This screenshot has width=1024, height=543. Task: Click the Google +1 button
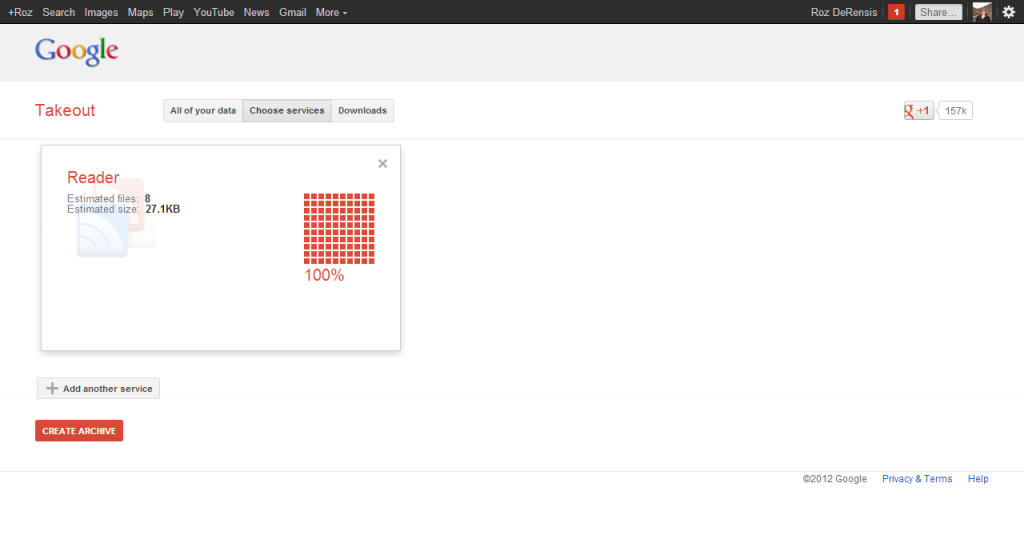[919, 110]
